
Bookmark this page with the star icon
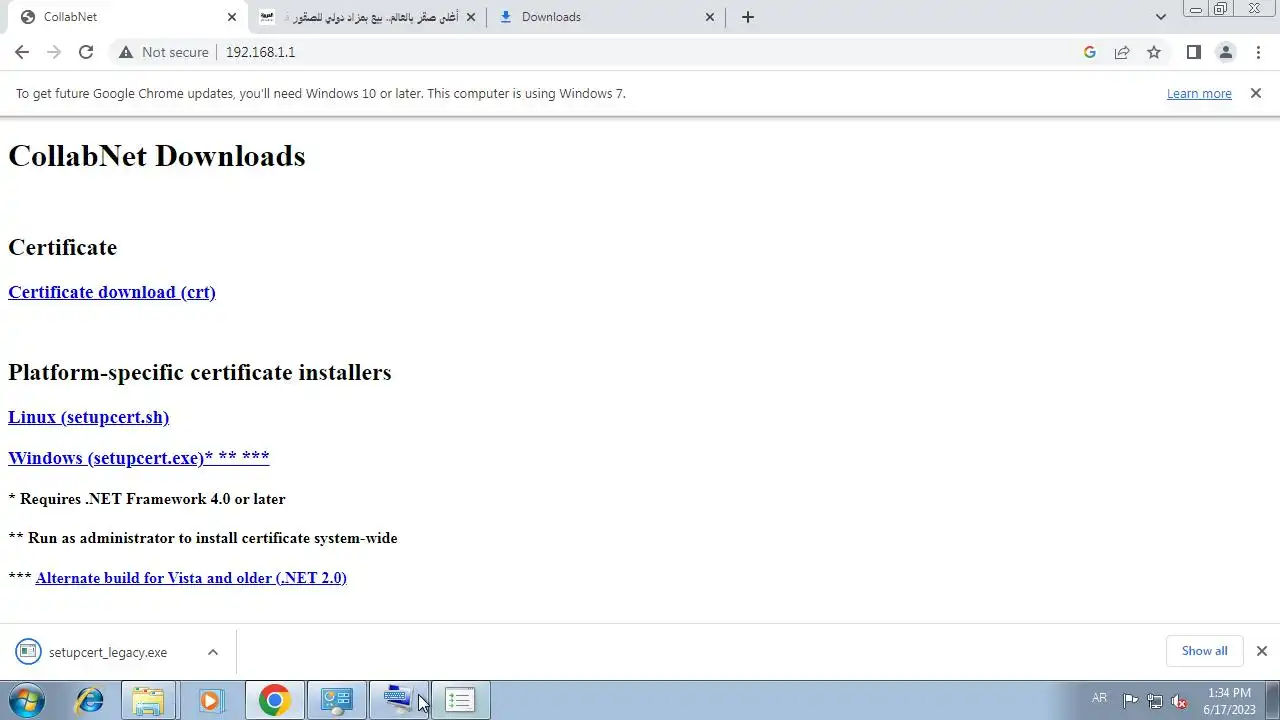click(1154, 52)
